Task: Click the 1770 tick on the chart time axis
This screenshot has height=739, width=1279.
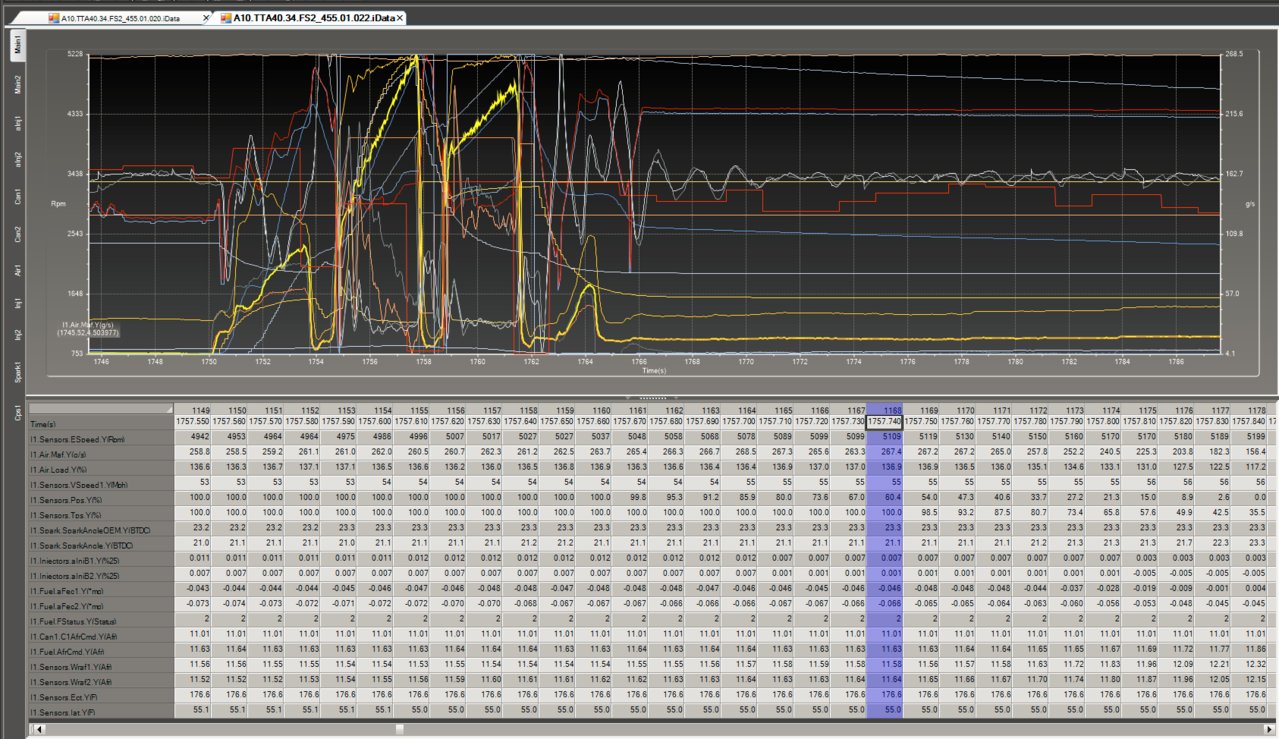Action: [746, 361]
